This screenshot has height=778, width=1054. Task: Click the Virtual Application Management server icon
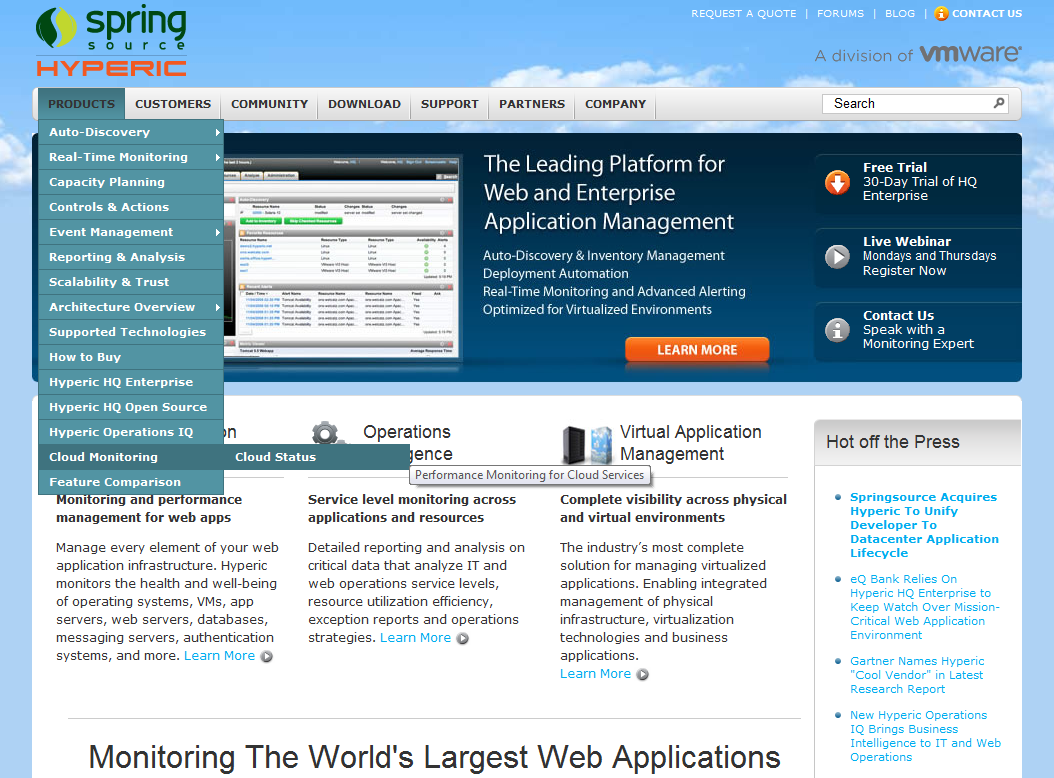pyautogui.click(x=587, y=444)
